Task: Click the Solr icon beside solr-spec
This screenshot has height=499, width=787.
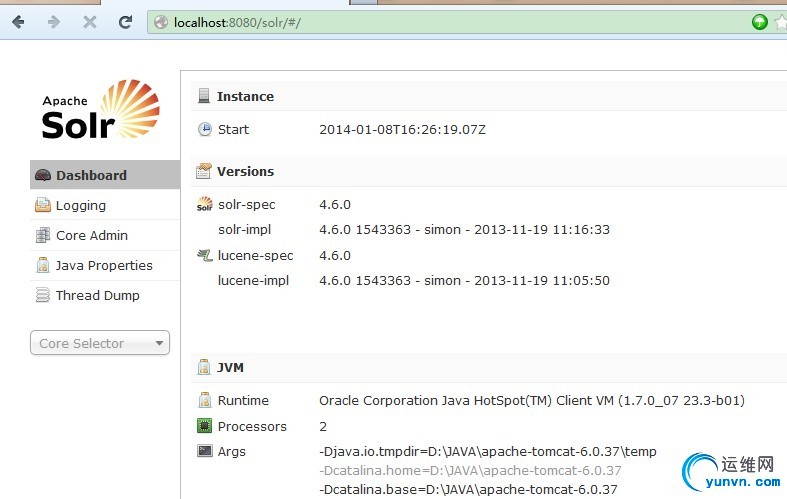Action: pos(205,204)
